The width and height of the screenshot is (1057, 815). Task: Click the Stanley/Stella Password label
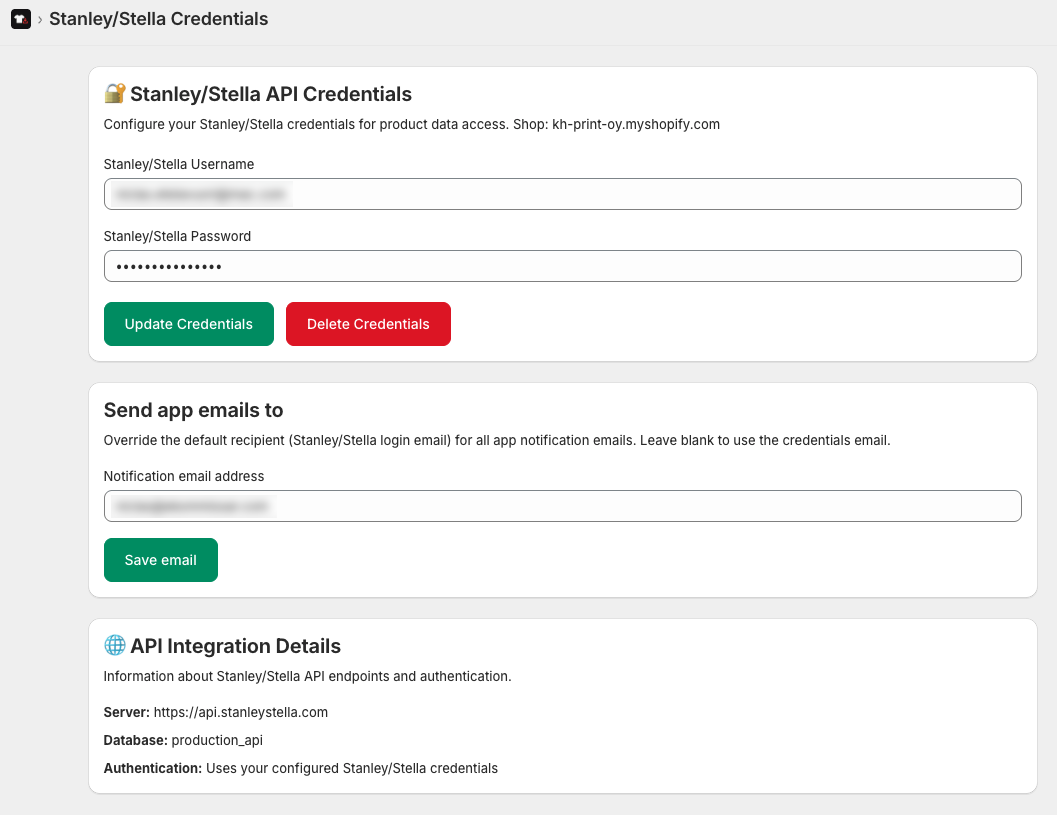coord(177,237)
